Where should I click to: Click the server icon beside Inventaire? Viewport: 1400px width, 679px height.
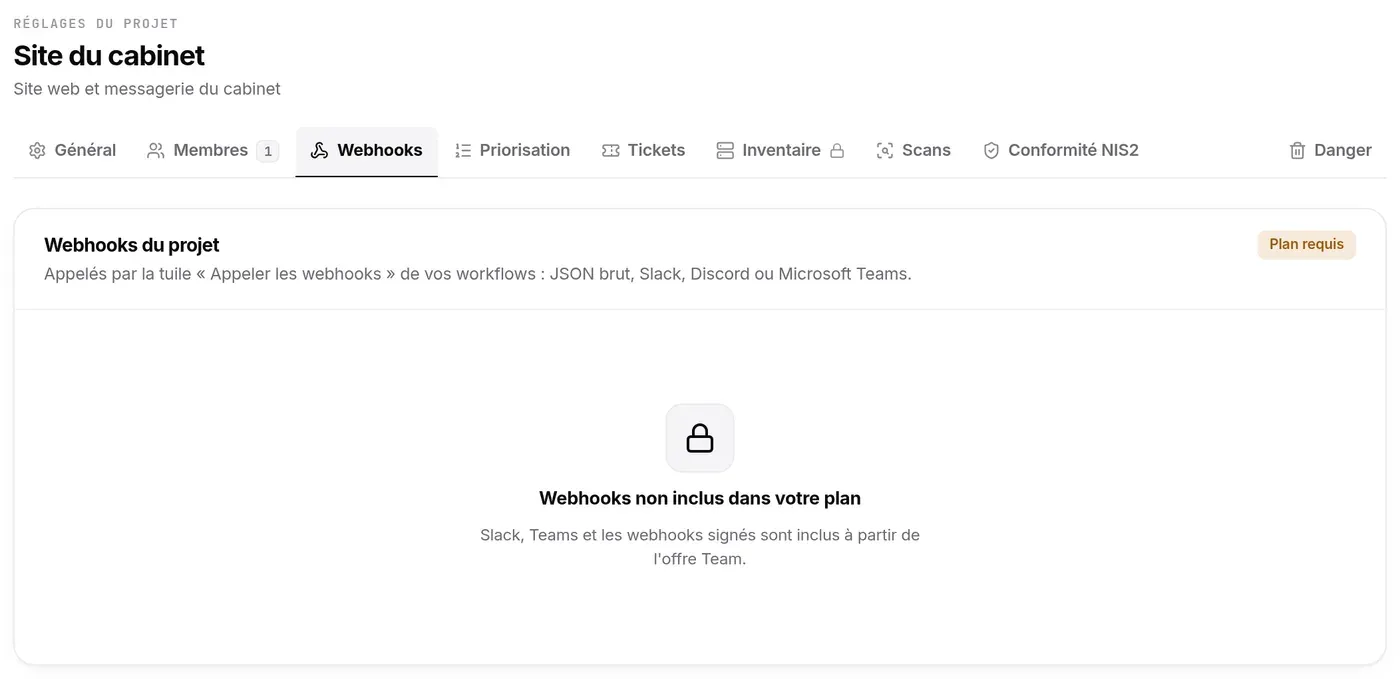725,151
